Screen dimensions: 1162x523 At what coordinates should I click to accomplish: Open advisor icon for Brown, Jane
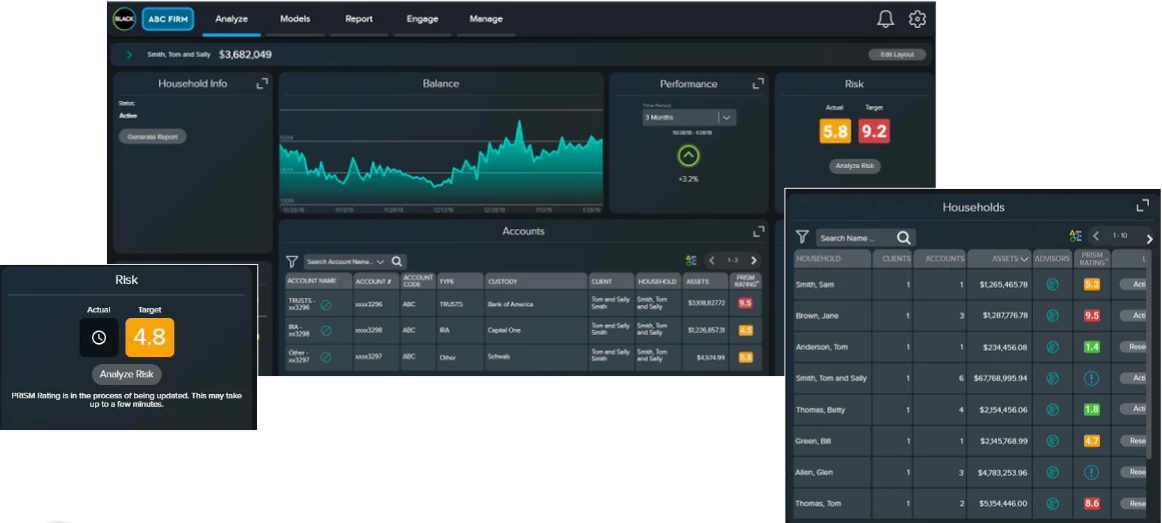click(1052, 316)
